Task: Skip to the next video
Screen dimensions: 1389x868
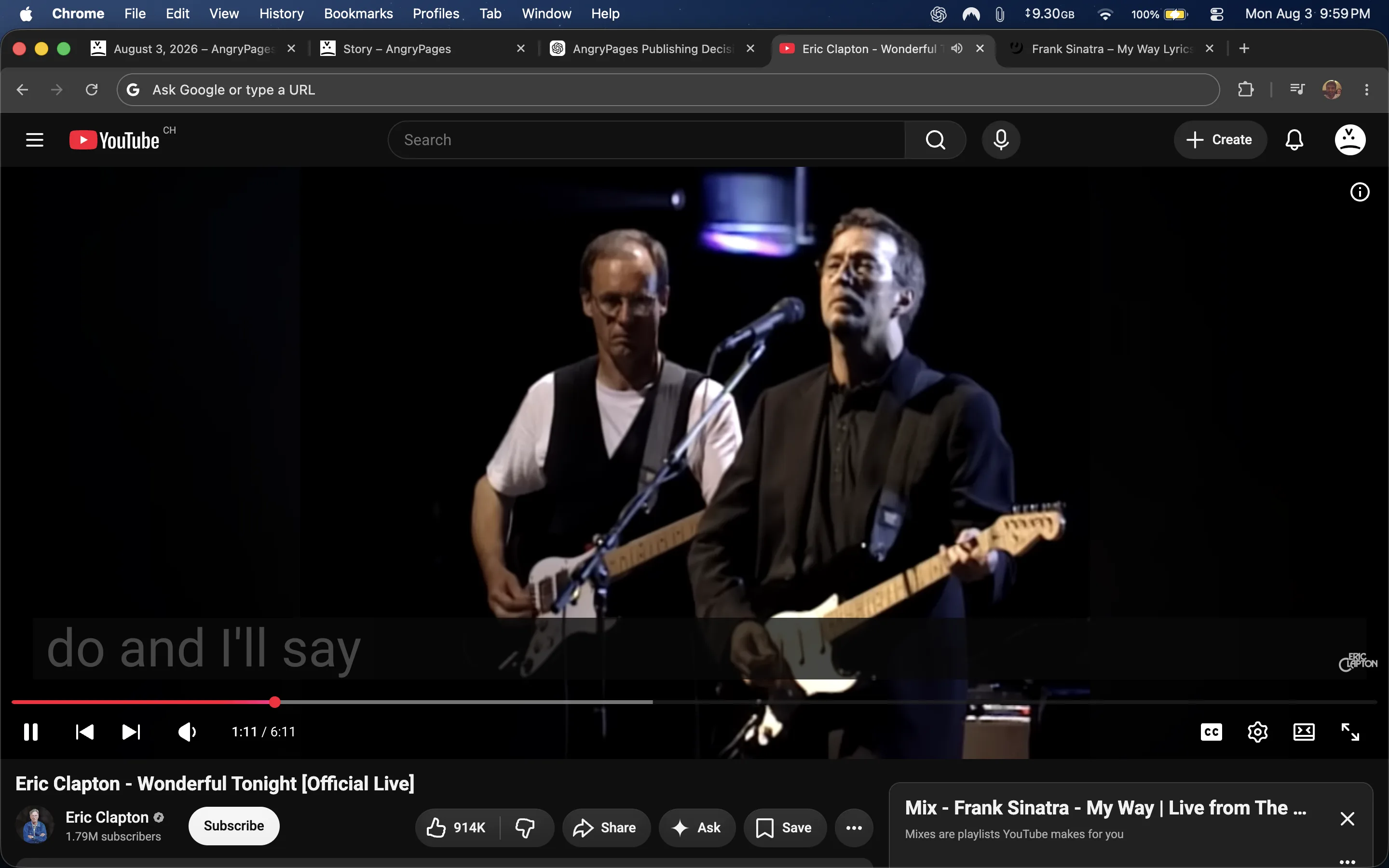Action: [132, 732]
